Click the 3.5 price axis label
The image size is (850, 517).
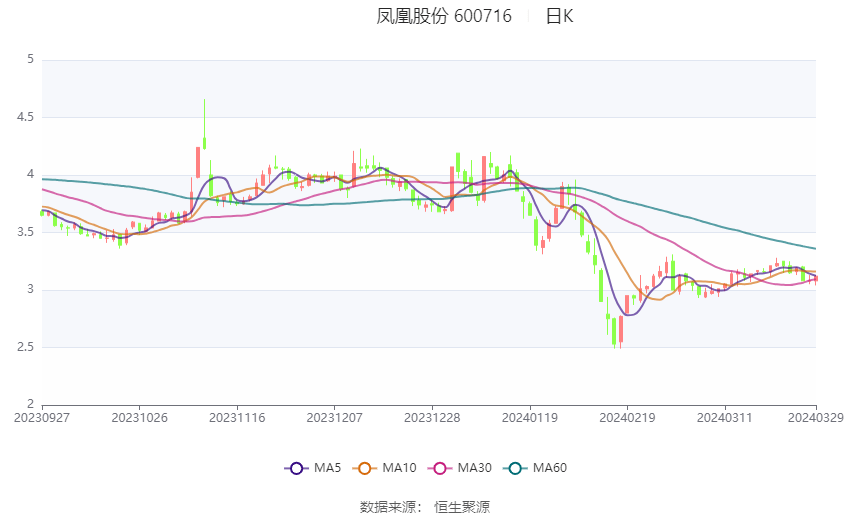(x=25, y=232)
